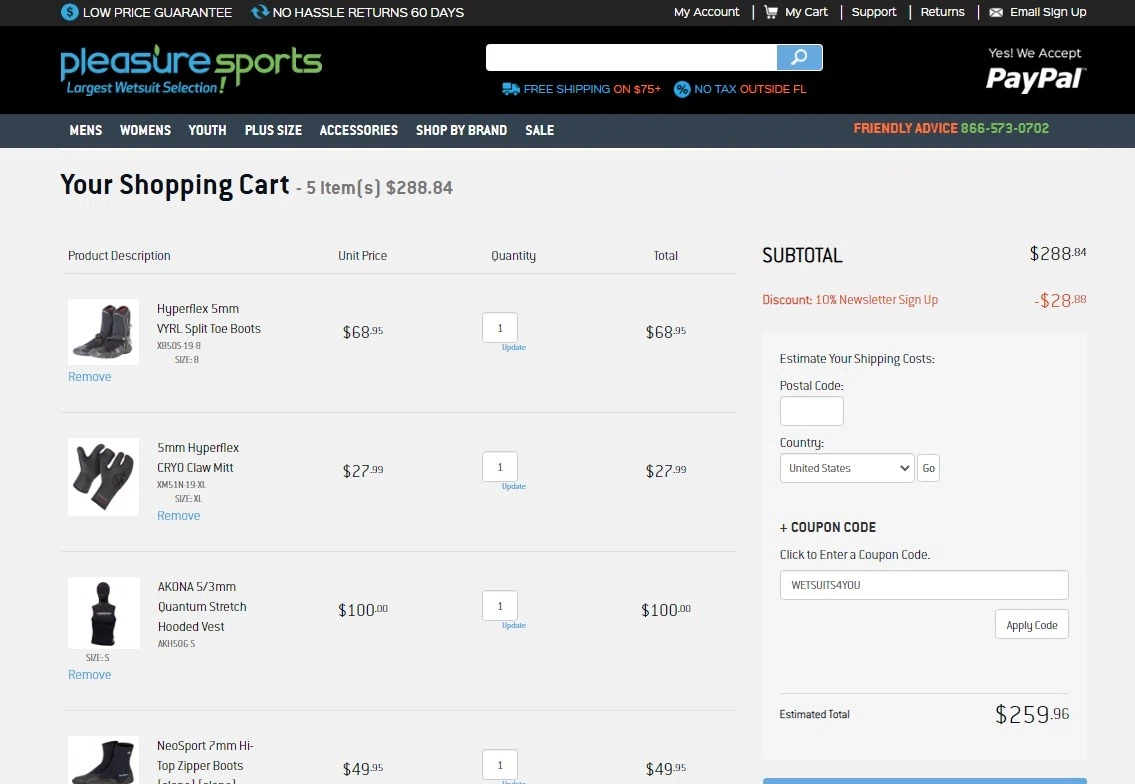
Task: Click the No Tax Outside FL text
Action: click(750, 89)
